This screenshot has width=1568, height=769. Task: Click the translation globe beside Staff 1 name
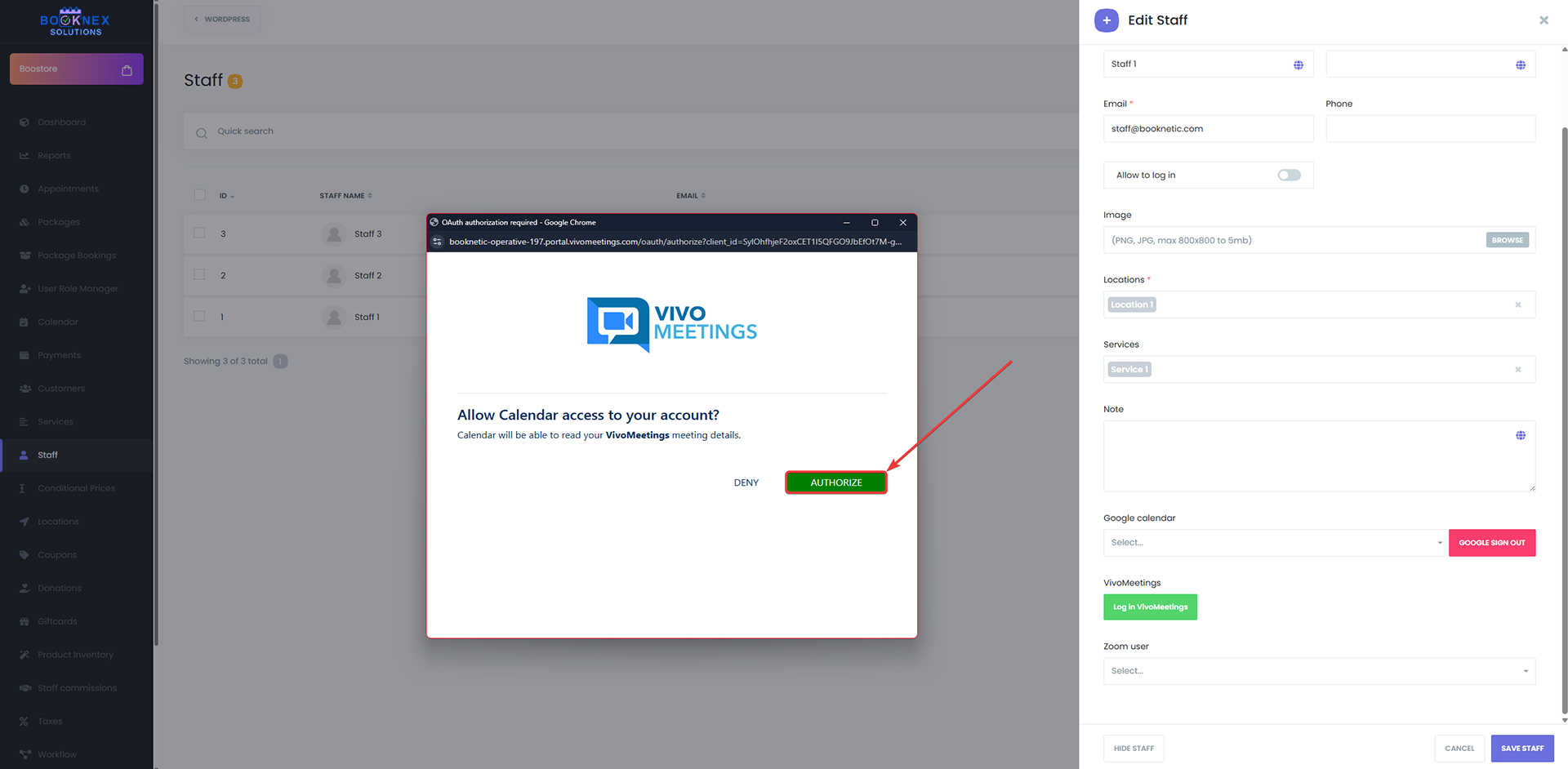pyautogui.click(x=1298, y=64)
